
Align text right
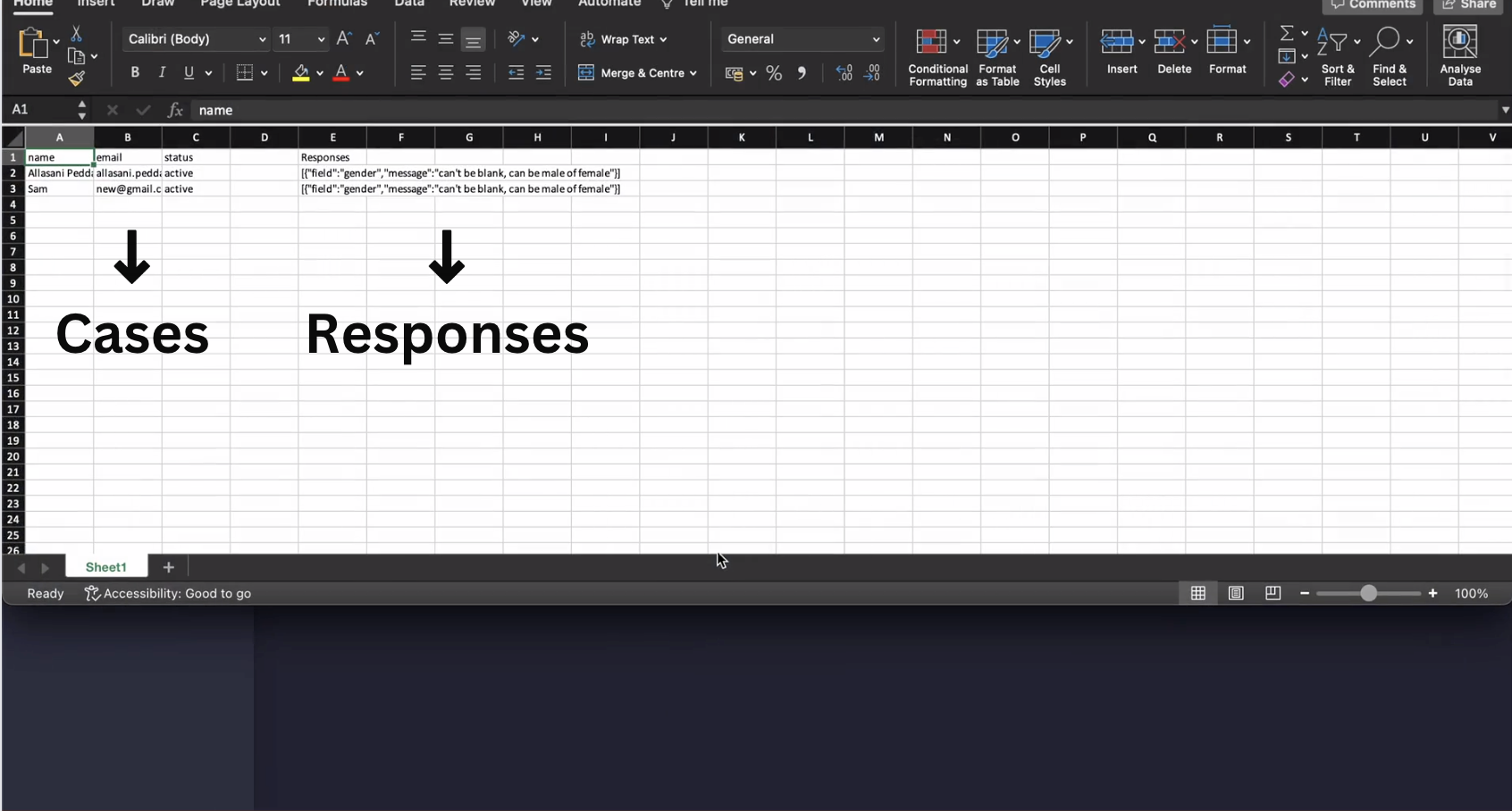point(473,72)
